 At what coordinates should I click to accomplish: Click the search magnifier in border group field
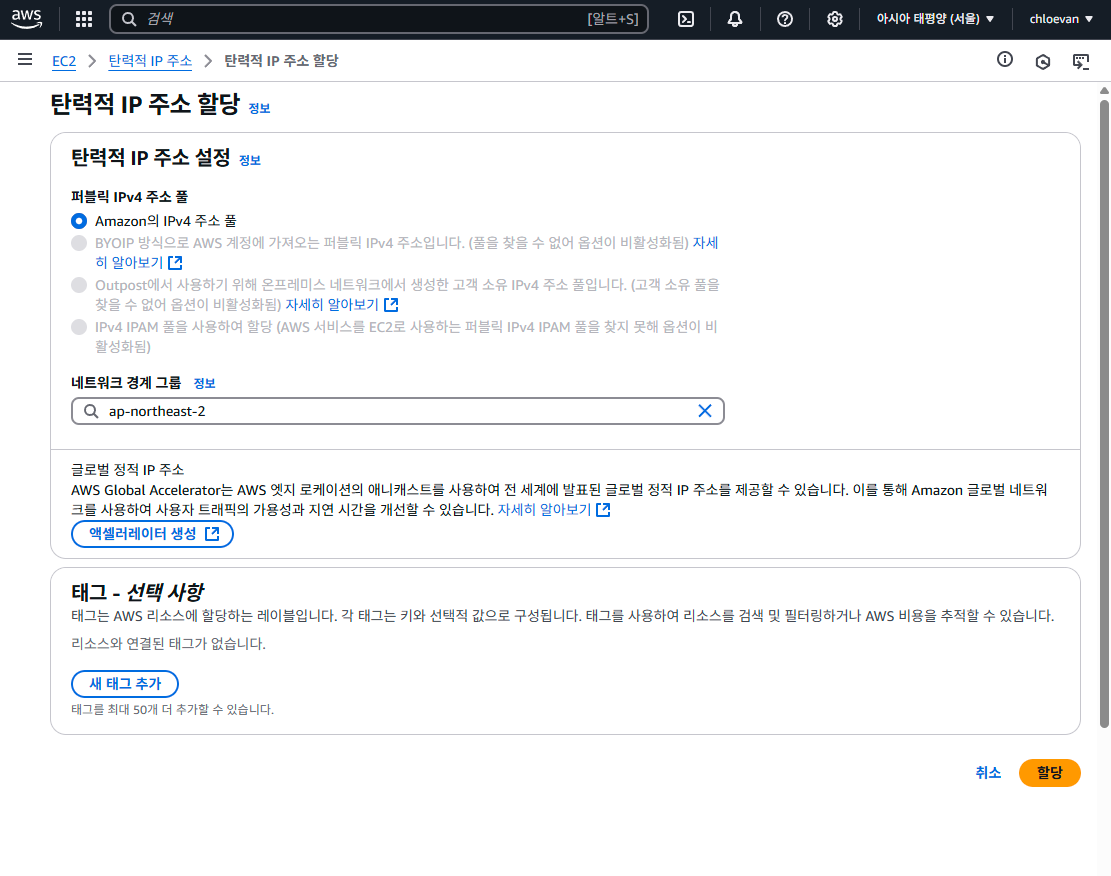pyautogui.click(x=91, y=411)
